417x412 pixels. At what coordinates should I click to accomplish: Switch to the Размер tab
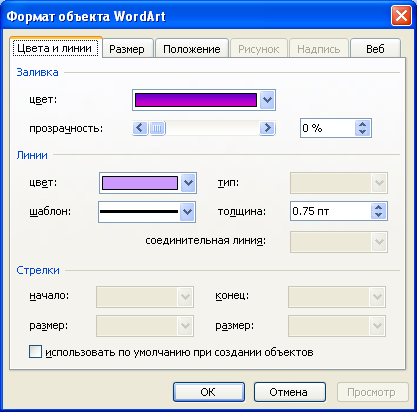[128, 49]
